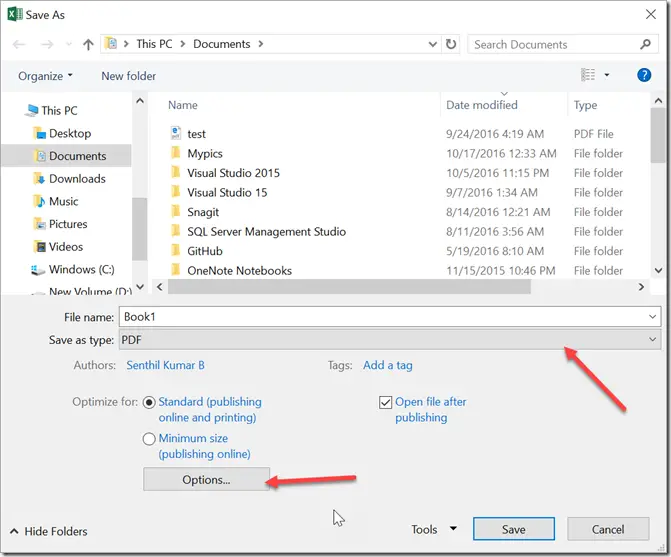Click the Videos folder icon
The width and height of the screenshot is (671, 557).
[x=39, y=246]
